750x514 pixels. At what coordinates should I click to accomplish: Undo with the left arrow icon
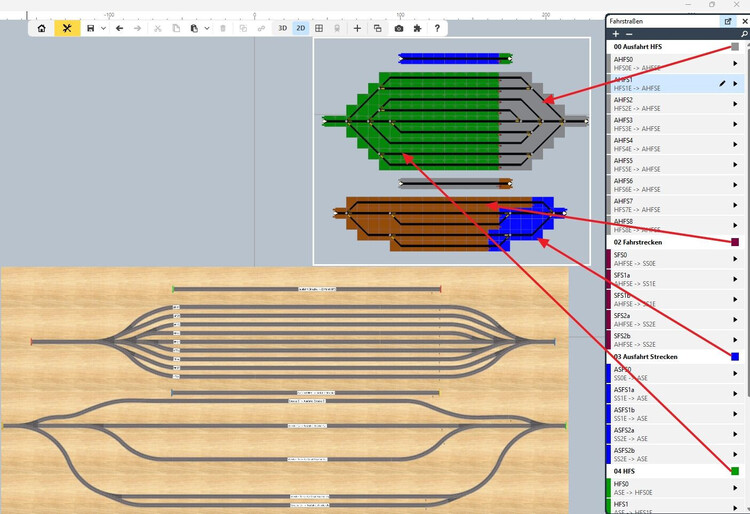point(120,28)
